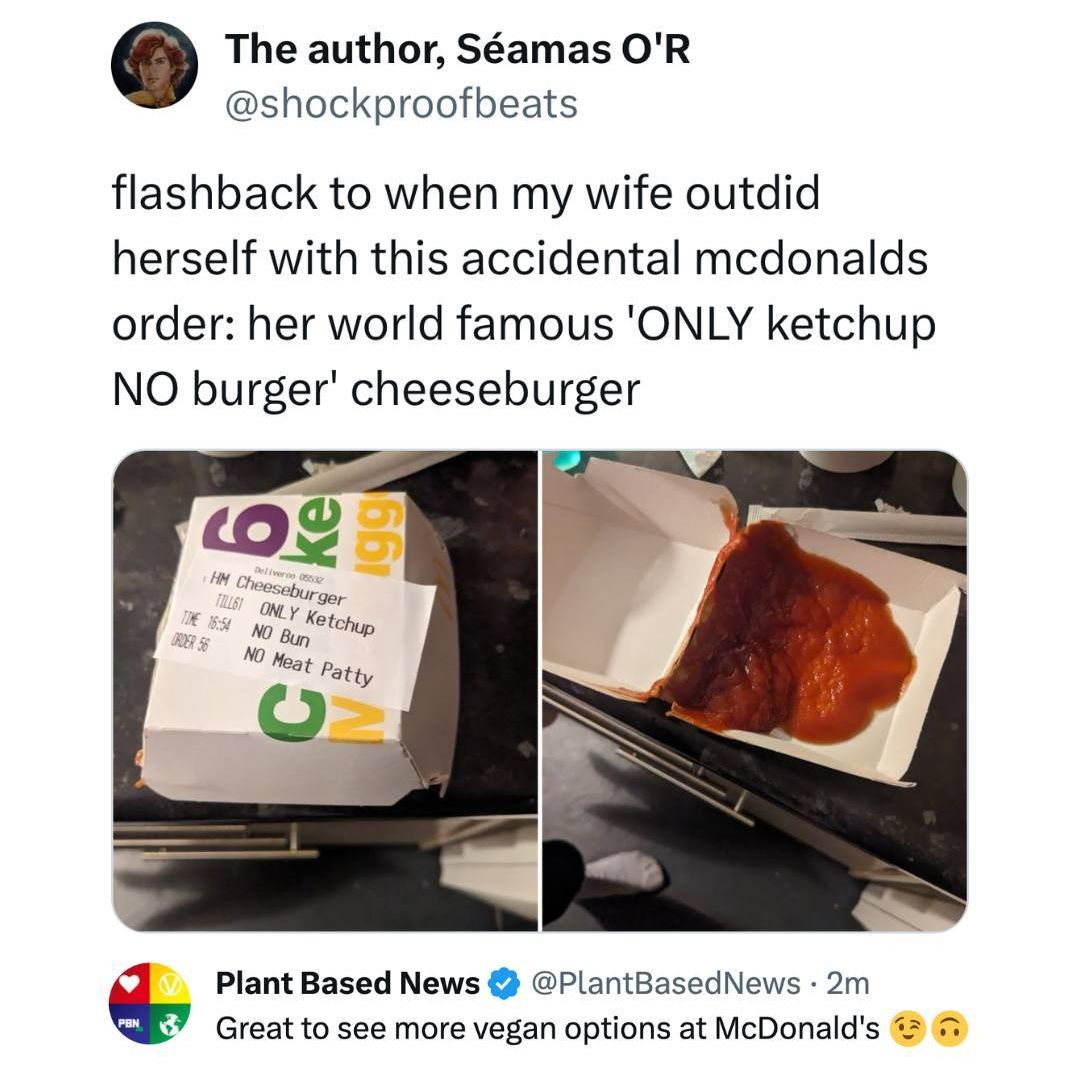The height and width of the screenshot is (1069, 1080).
Task: Click the vegan options reply text
Action: [548, 1028]
